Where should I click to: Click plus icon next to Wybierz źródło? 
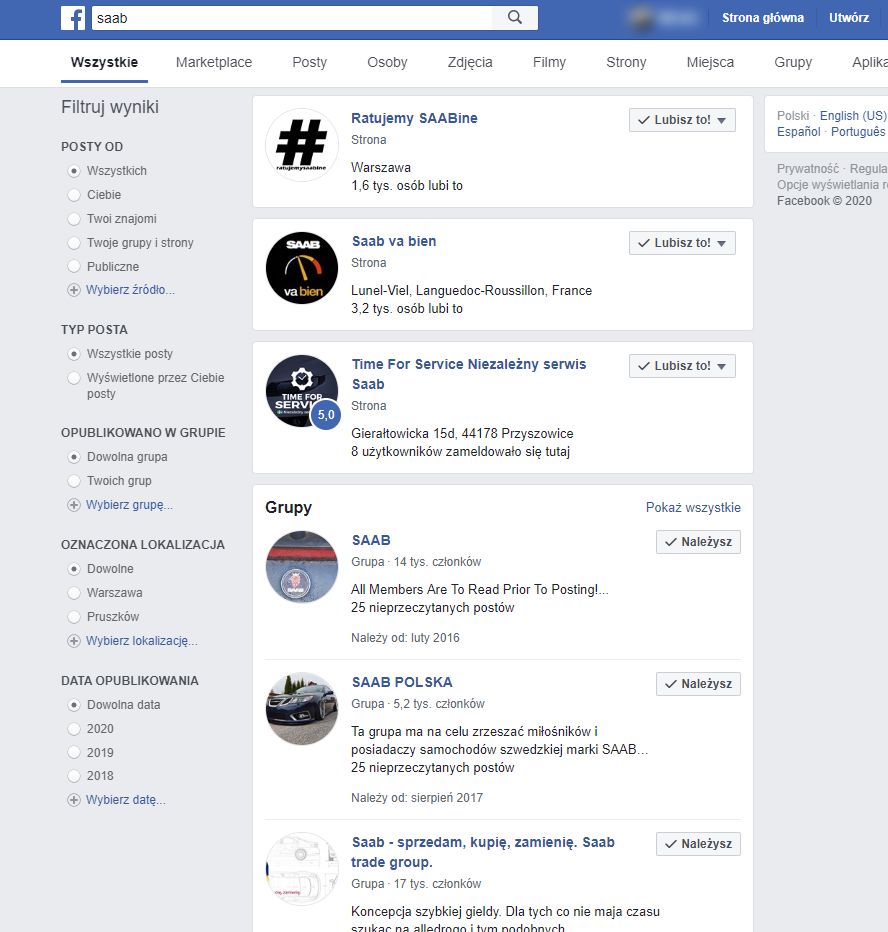[74, 290]
